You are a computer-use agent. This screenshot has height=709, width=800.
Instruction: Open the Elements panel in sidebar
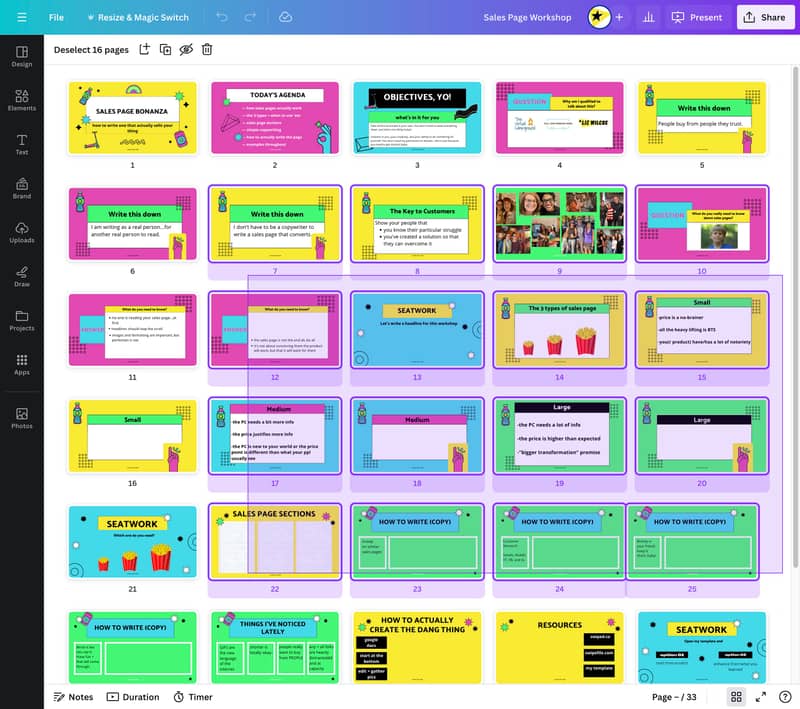(x=21, y=99)
